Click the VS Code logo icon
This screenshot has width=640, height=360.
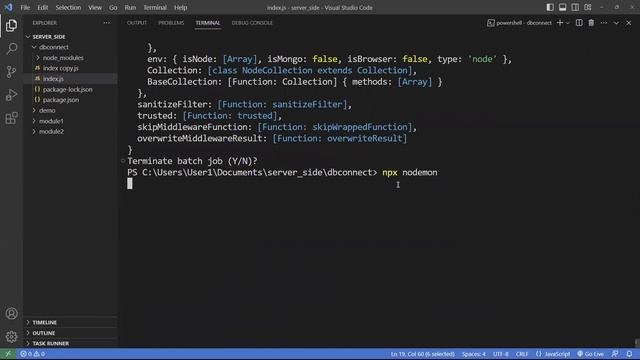(9, 7)
